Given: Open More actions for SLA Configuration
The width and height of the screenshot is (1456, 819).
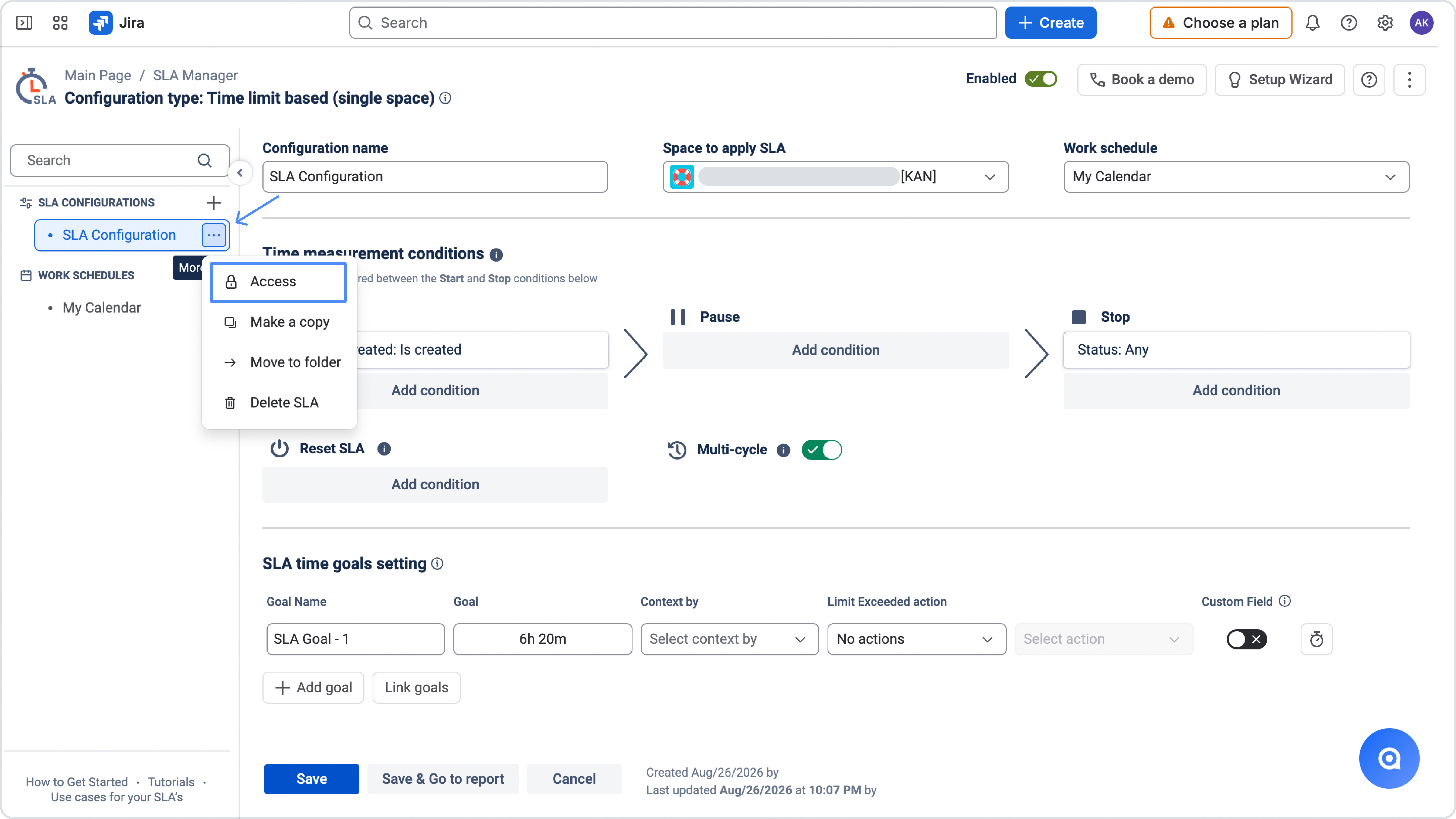Looking at the screenshot, I should [214, 235].
